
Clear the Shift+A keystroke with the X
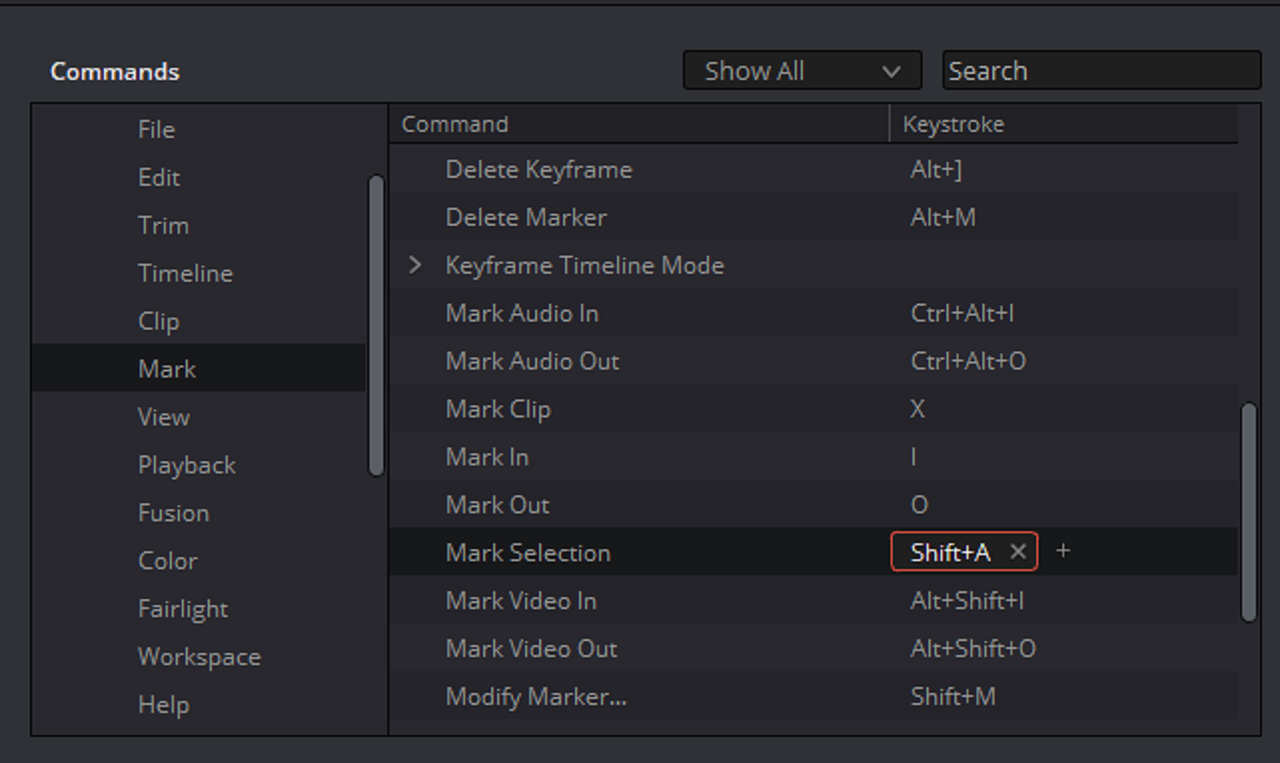click(x=1018, y=552)
